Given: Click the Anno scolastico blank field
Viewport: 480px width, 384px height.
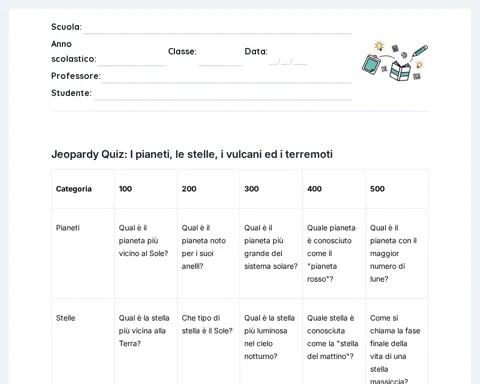Looking at the screenshot, I should pos(132,59).
